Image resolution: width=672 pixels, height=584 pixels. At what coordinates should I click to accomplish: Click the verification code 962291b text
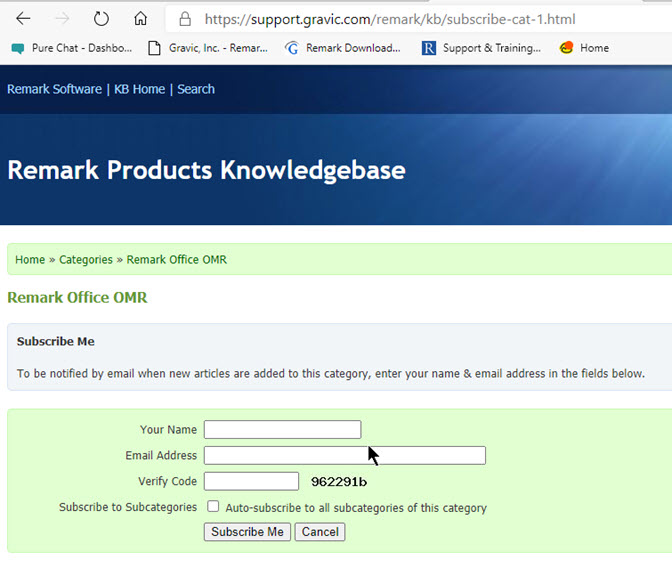click(x=339, y=482)
